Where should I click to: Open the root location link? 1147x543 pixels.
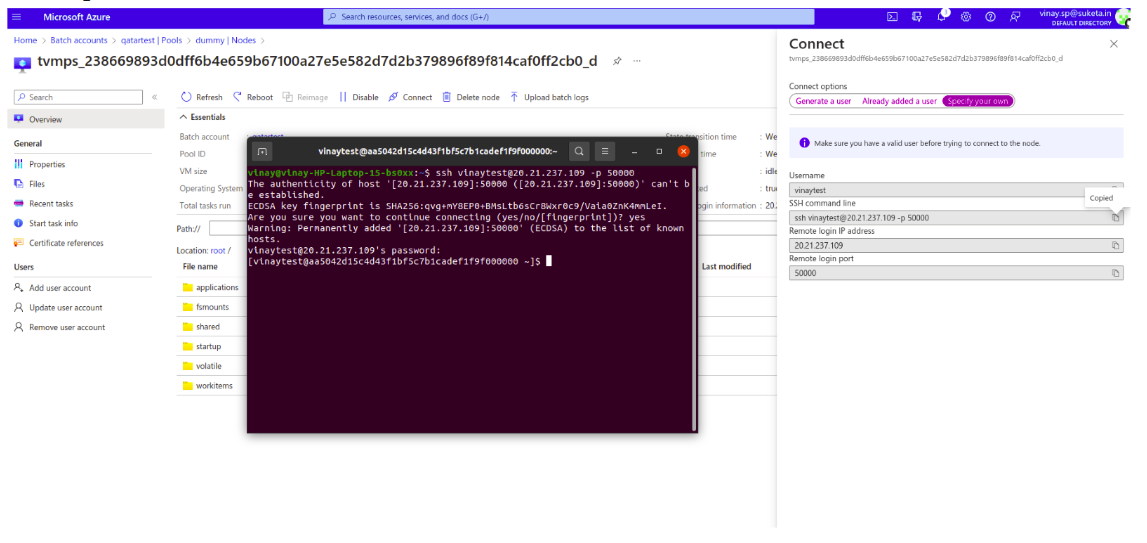pos(218,250)
